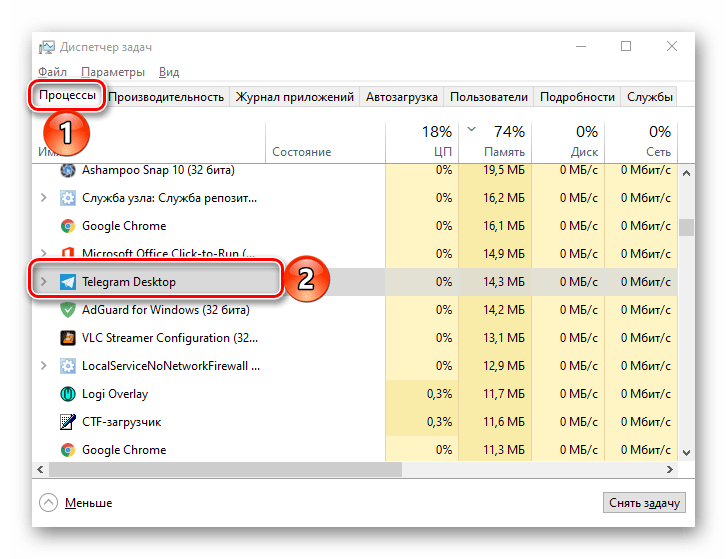Switch to the Автозагрузка tab
The height and width of the screenshot is (559, 727).
tap(402, 97)
